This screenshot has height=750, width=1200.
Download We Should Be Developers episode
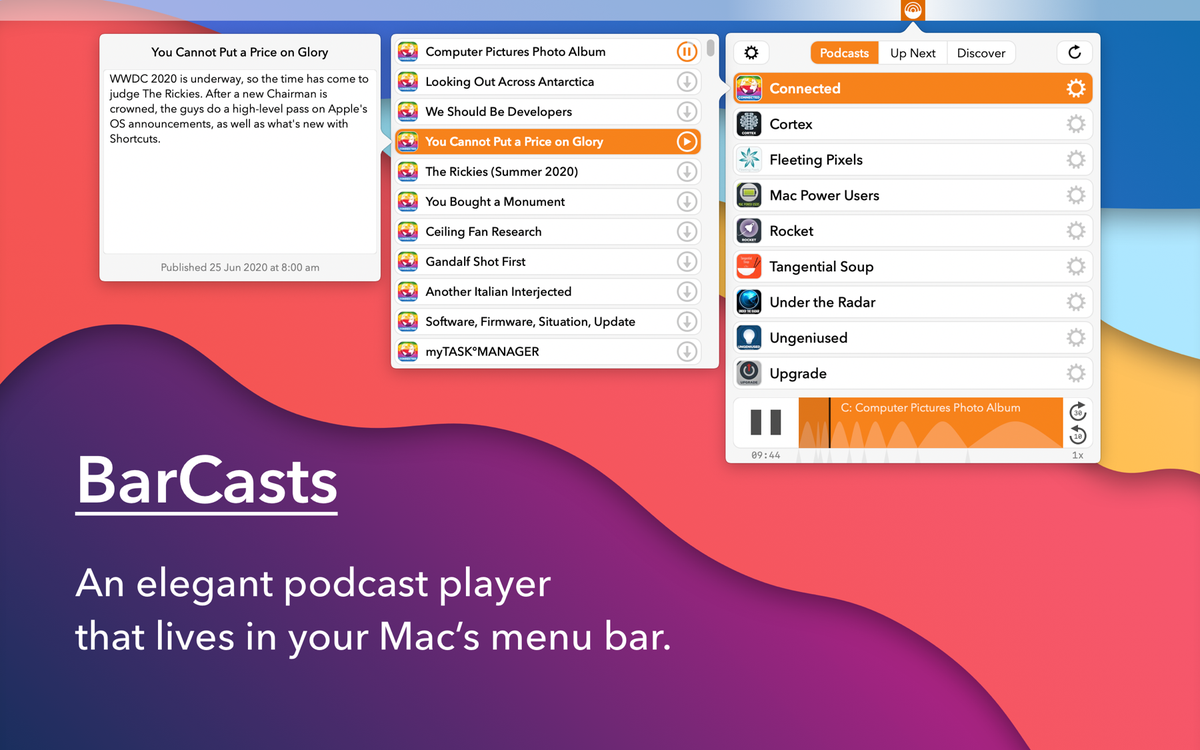point(687,112)
